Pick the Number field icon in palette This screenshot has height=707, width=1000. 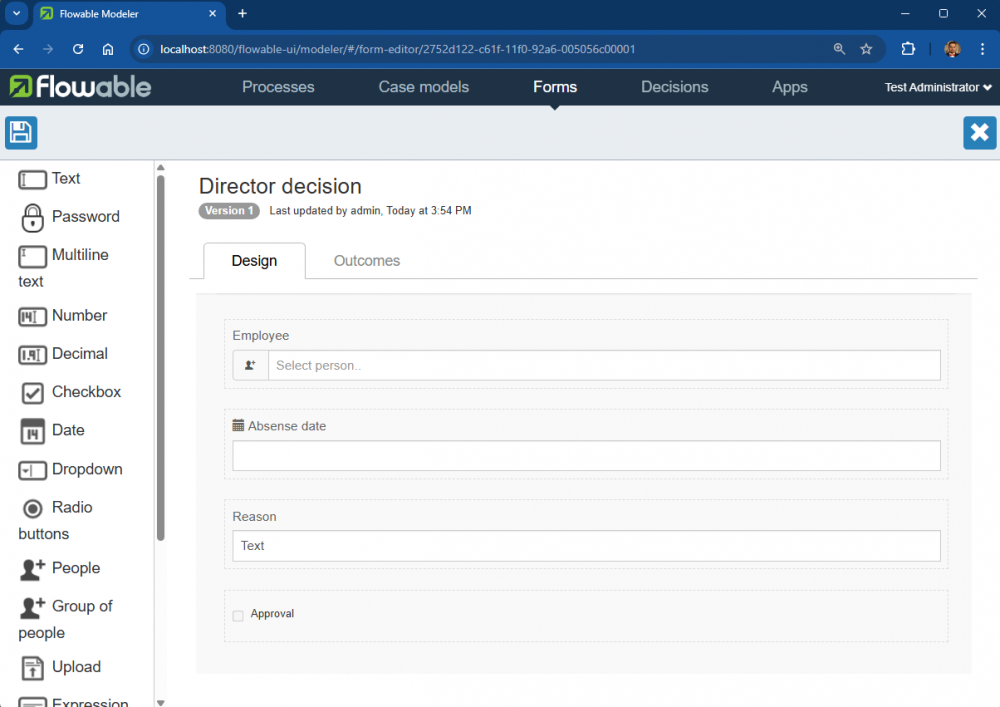tap(33, 316)
